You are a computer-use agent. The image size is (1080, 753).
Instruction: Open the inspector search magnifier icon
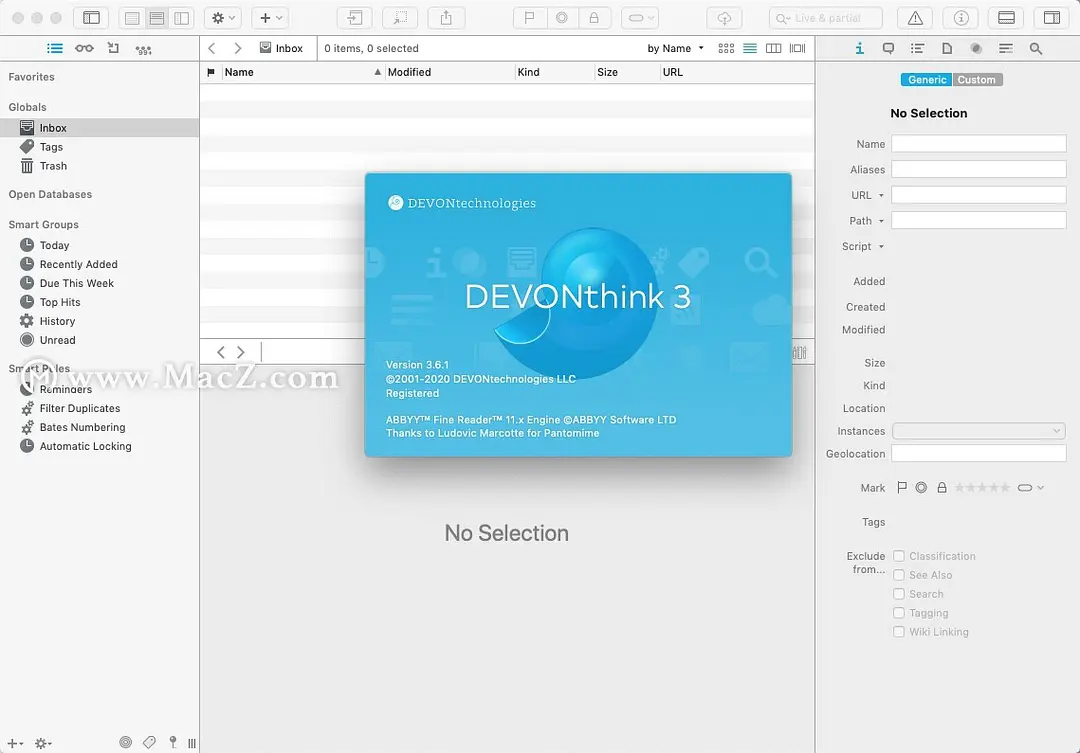[x=1035, y=48]
